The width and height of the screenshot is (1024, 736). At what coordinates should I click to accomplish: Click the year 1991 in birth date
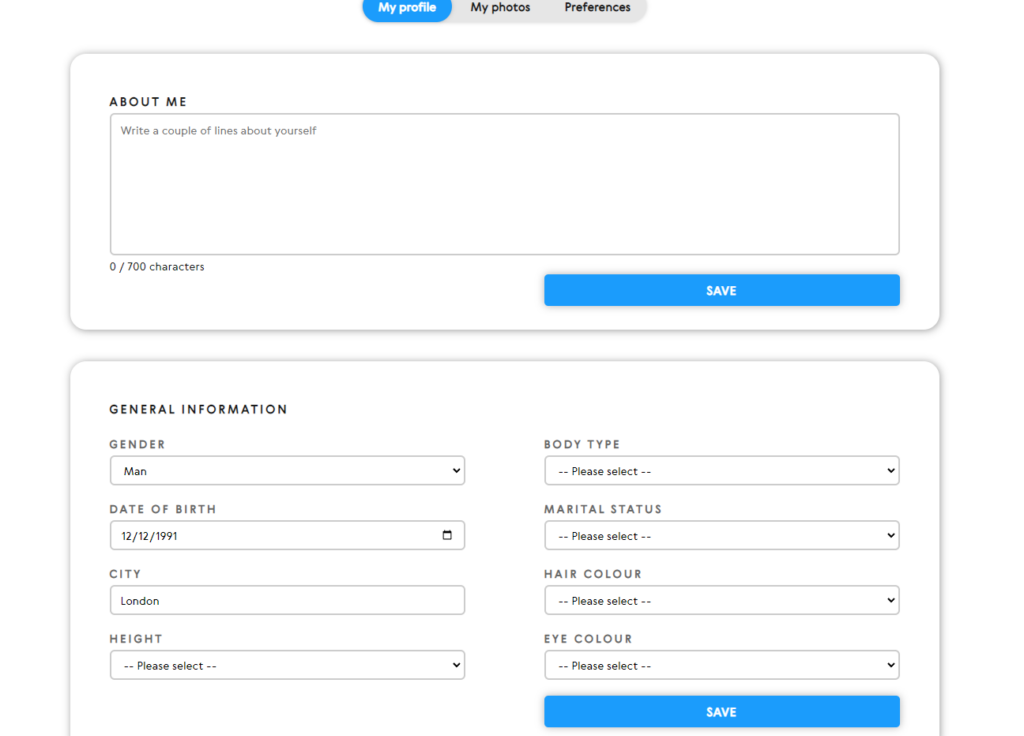coord(166,536)
